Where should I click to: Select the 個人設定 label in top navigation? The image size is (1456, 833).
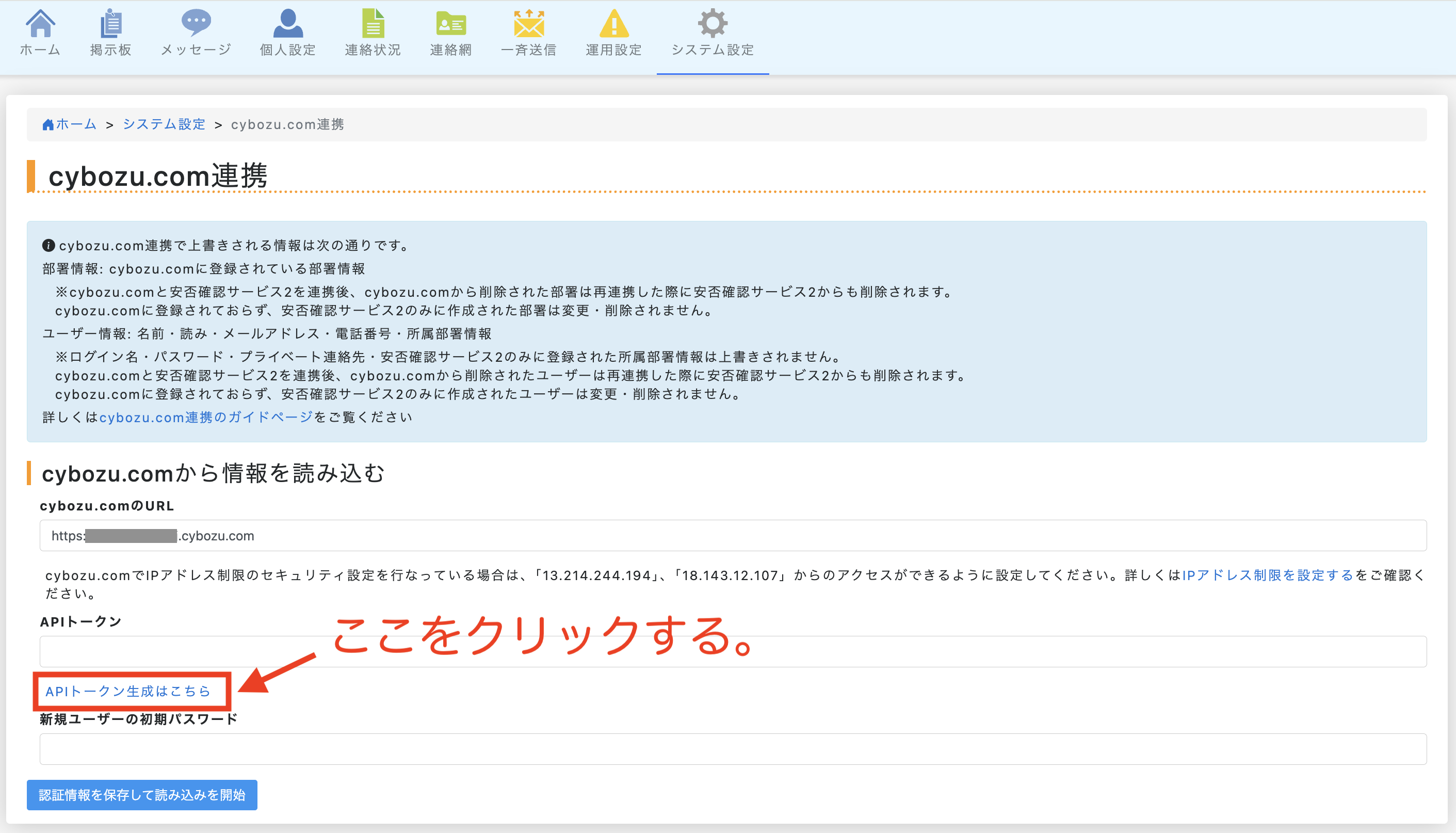[288, 51]
